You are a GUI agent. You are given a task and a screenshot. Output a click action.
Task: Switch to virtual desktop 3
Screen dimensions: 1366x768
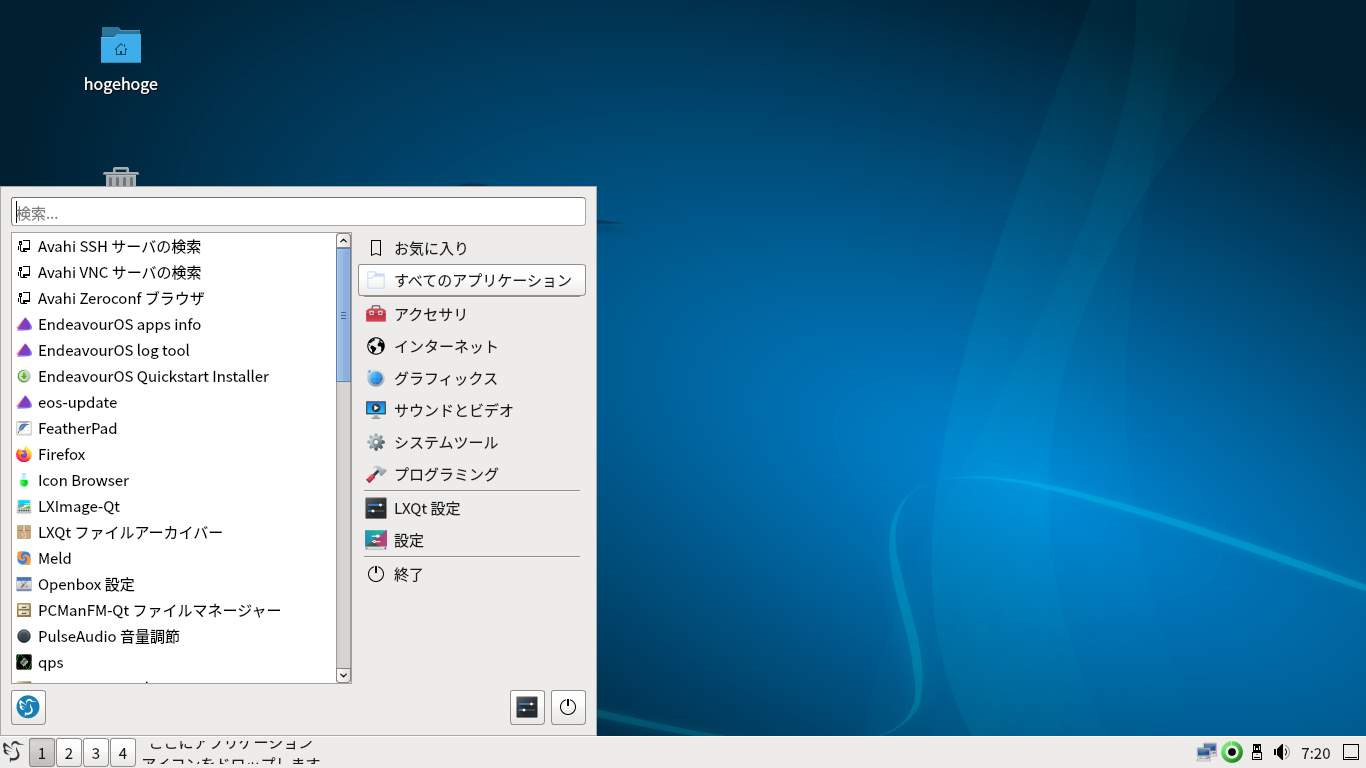pos(96,753)
